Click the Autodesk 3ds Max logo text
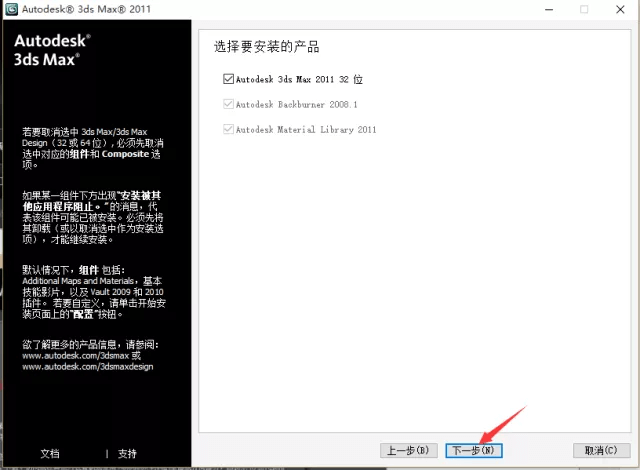640x470 pixels. (52, 50)
